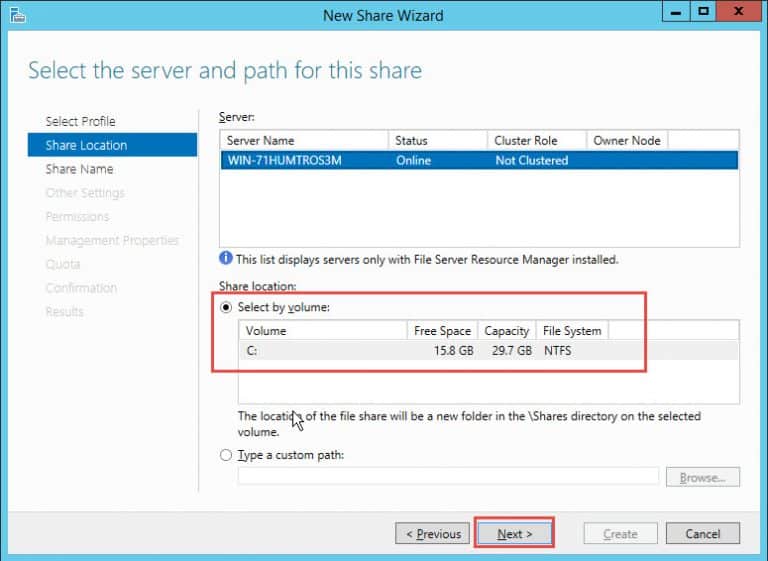Cancel the New Share Wizard
This screenshot has width=768, height=561.
tap(702, 534)
